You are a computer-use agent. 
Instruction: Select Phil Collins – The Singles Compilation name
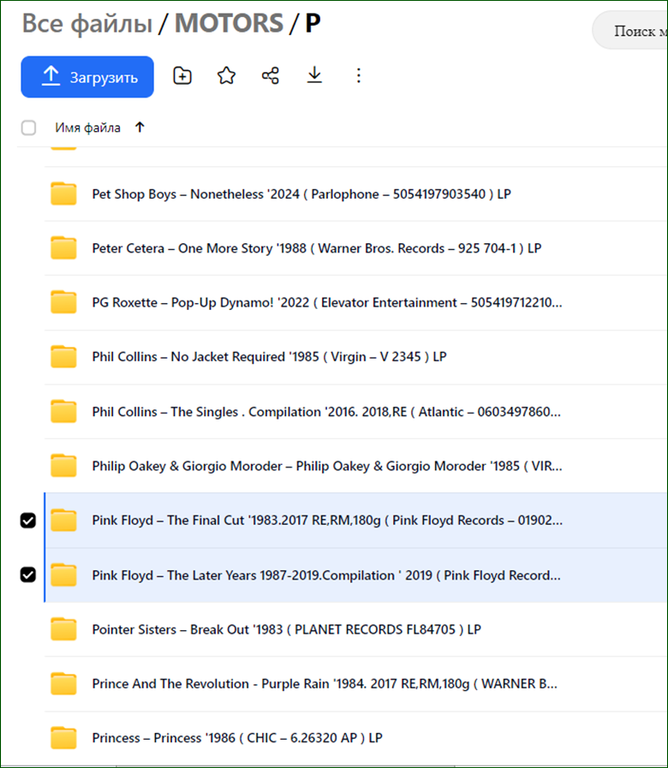point(327,412)
